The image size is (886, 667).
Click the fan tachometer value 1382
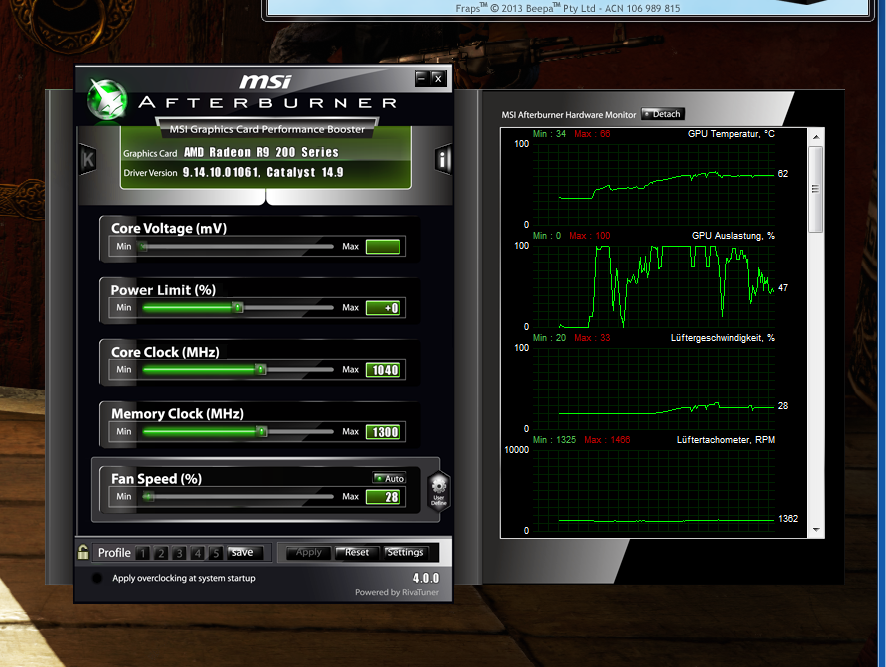point(788,519)
